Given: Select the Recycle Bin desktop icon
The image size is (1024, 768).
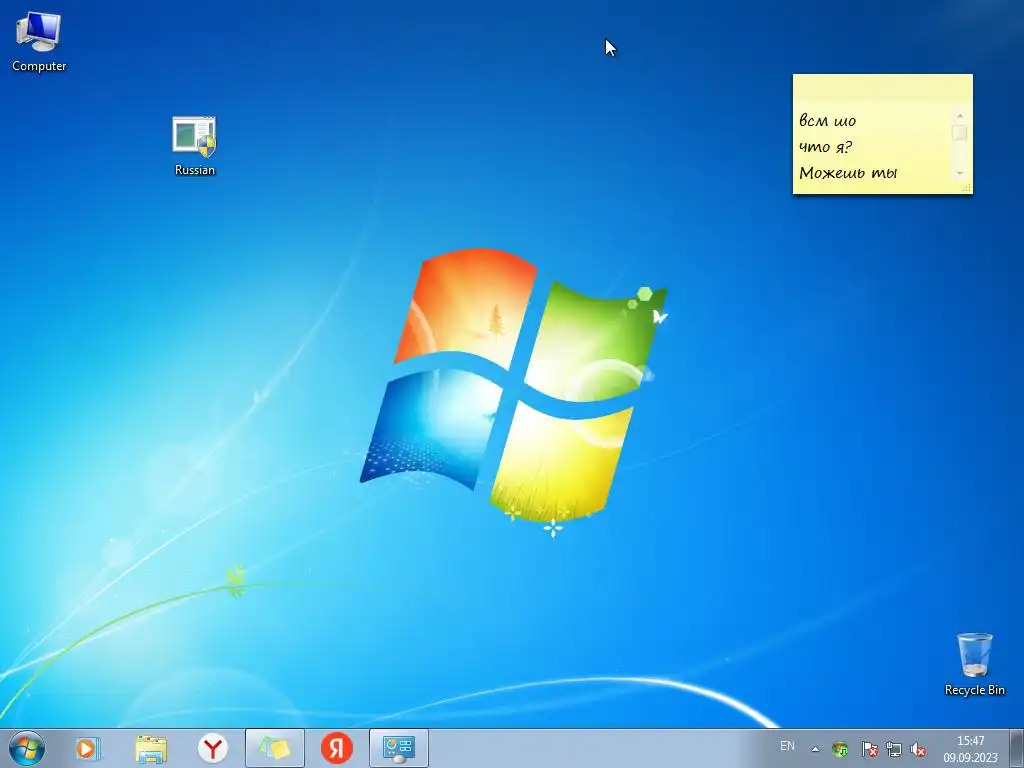Looking at the screenshot, I should click(x=974, y=664).
